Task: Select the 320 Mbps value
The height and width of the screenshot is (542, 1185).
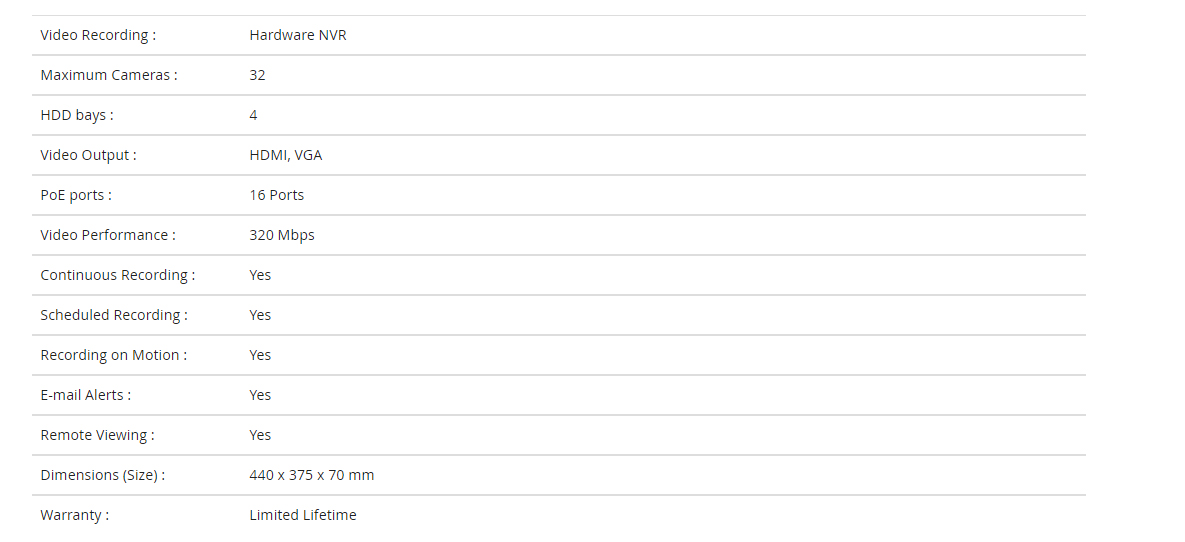Action: pyautogui.click(x=282, y=236)
